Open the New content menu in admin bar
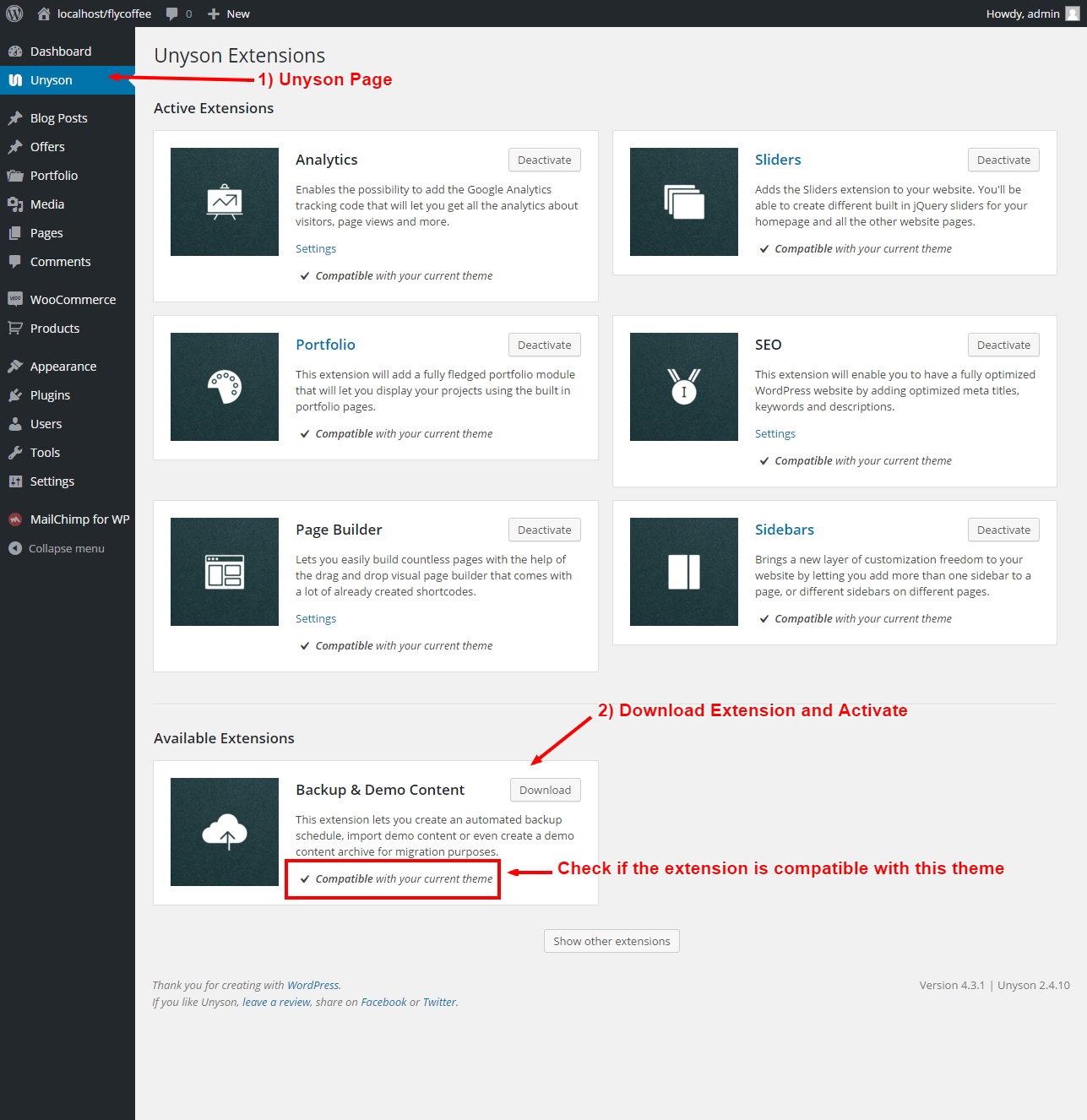 coord(229,14)
